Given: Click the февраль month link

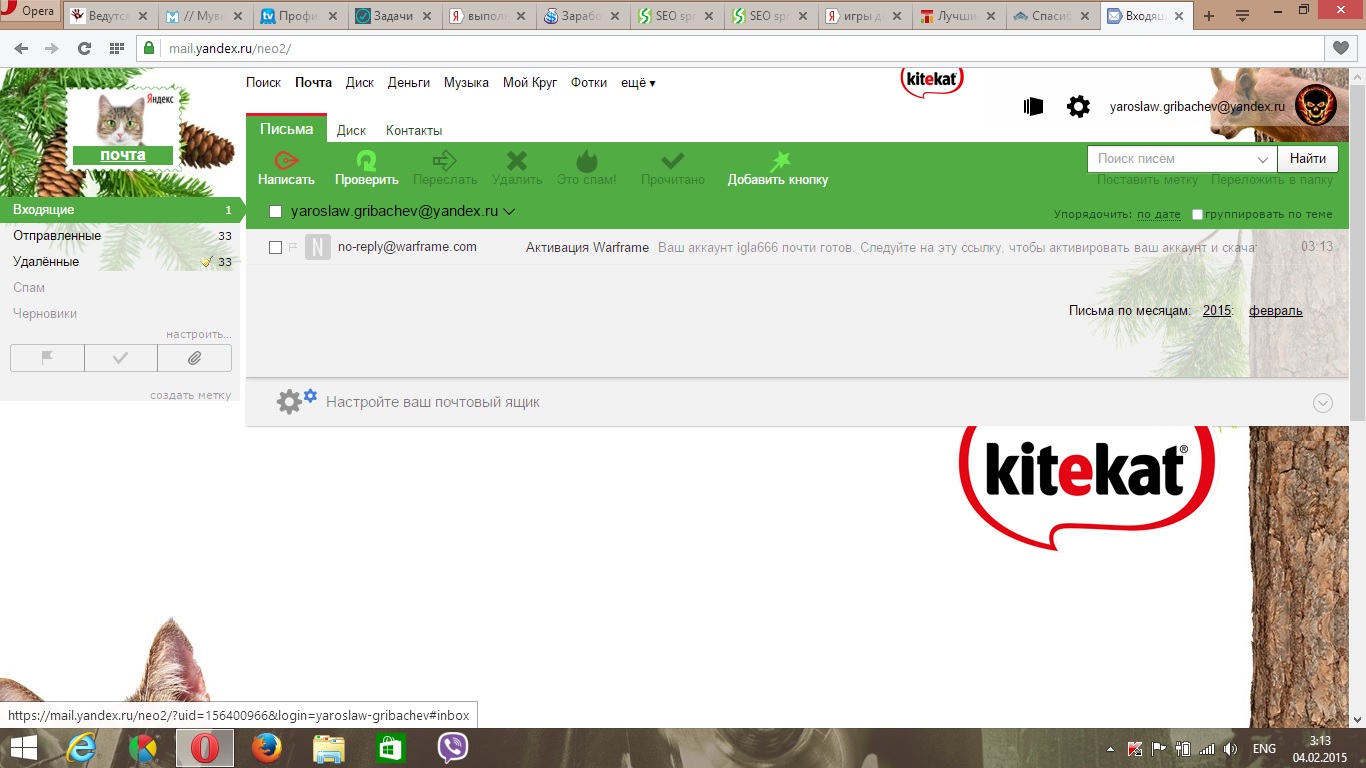Looking at the screenshot, I should [1275, 311].
